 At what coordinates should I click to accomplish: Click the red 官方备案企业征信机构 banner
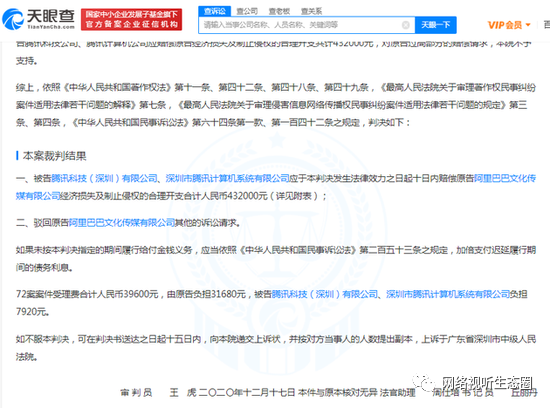(x=132, y=19)
